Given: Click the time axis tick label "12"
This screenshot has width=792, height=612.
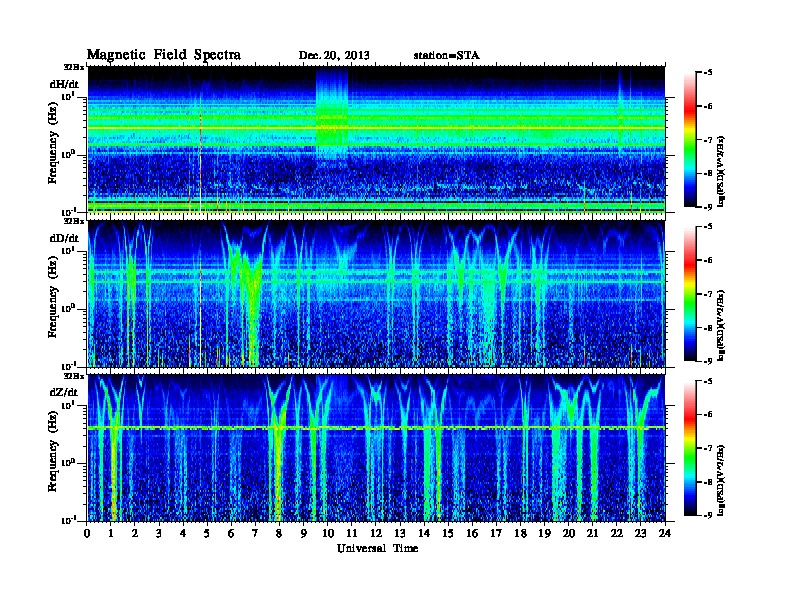Looking at the screenshot, I should pos(376,533).
